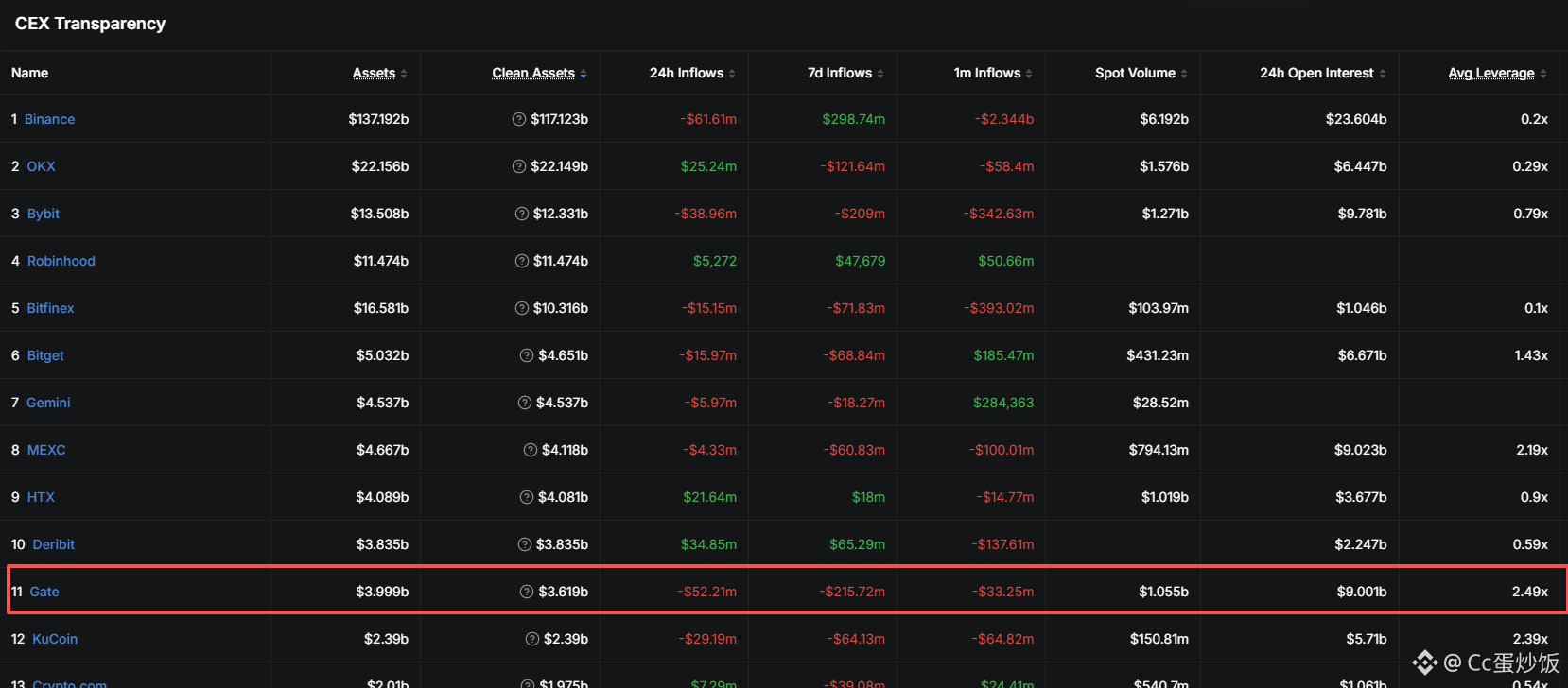Click the Assets column header label

pyautogui.click(x=375, y=73)
